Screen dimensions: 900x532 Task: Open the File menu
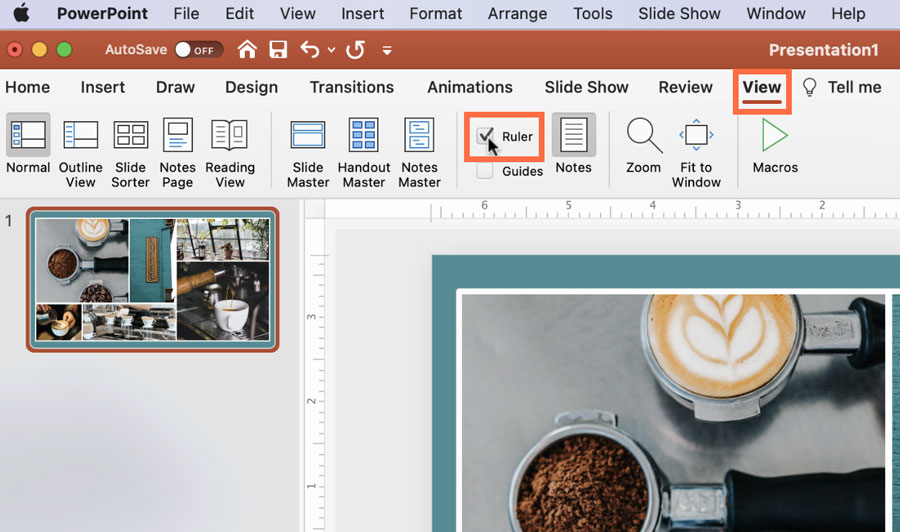click(x=186, y=13)
